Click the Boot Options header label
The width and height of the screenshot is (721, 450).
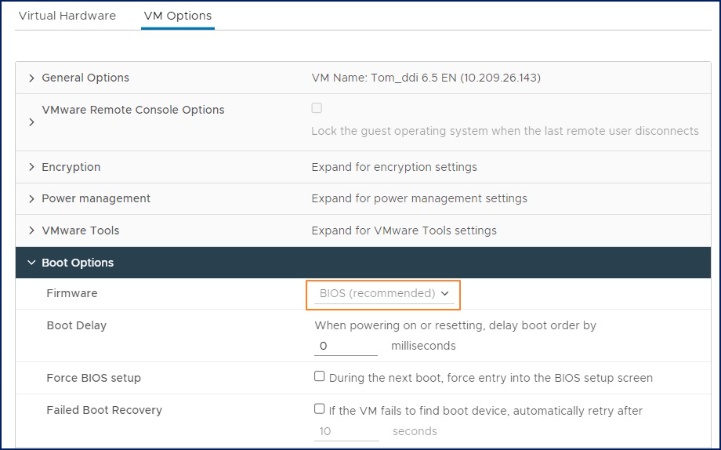(x=77, y=263)
